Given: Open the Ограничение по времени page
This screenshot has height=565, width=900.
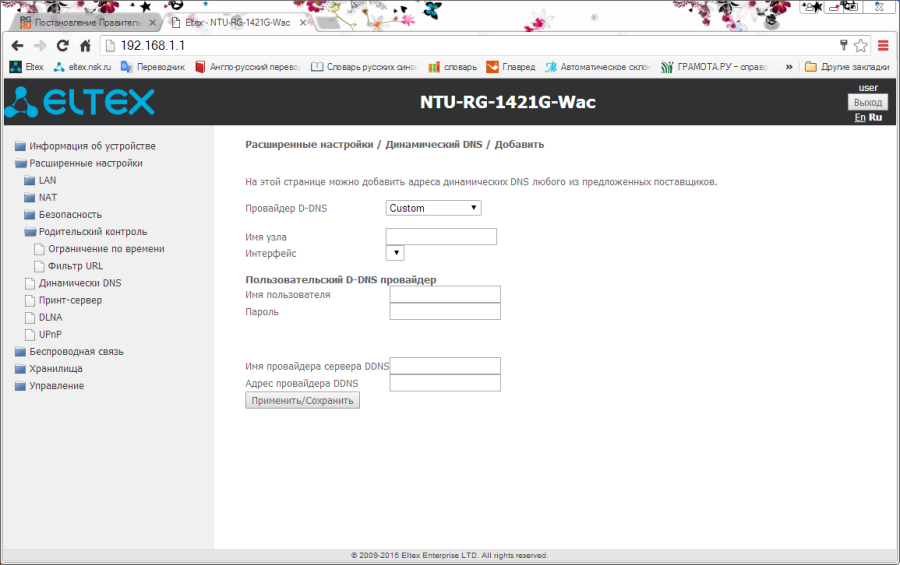Looking at the screenshot, I should coord(99,249).
